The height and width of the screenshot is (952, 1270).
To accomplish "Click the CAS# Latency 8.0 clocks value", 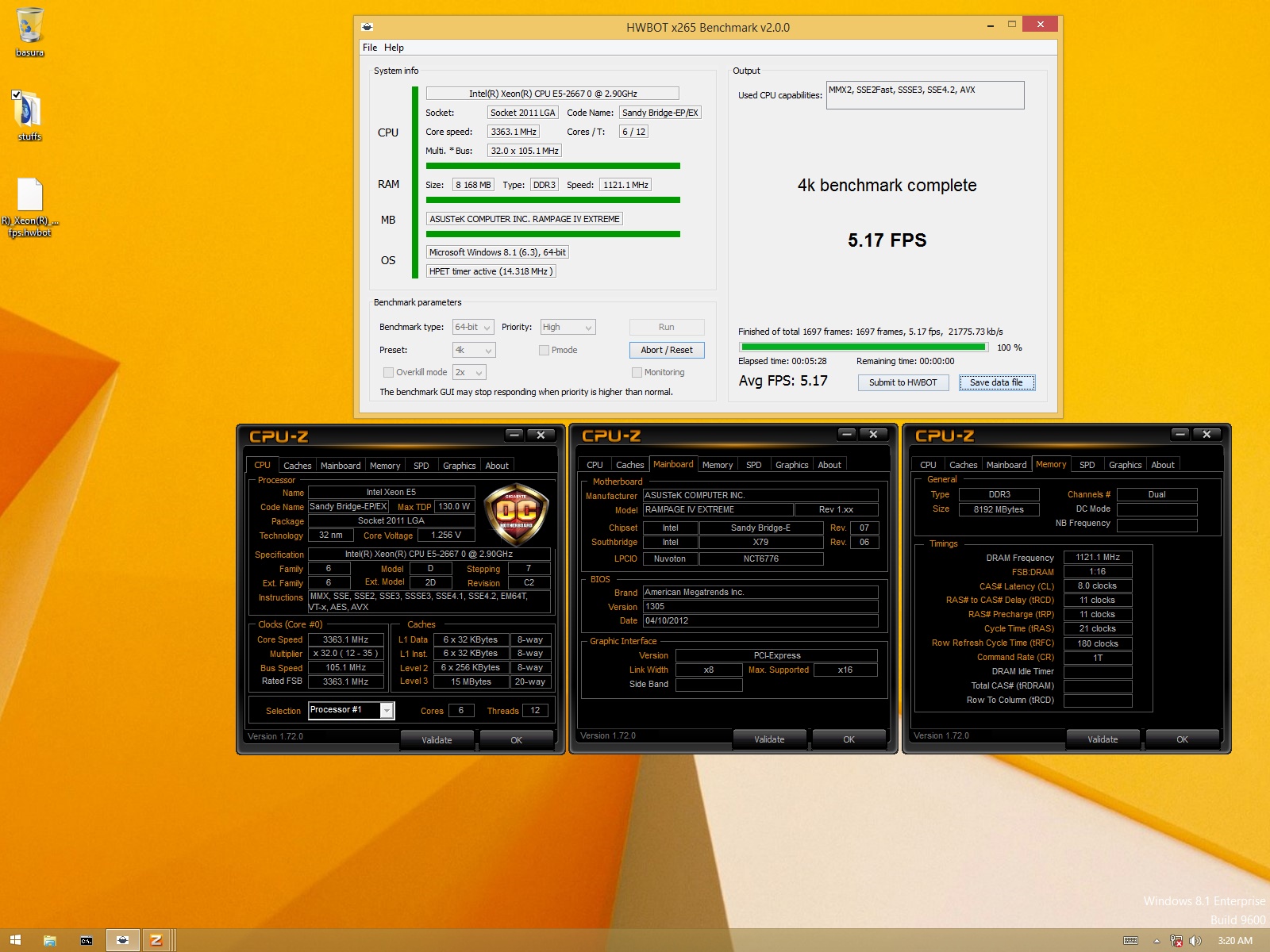I will [x=1098, y=586].
